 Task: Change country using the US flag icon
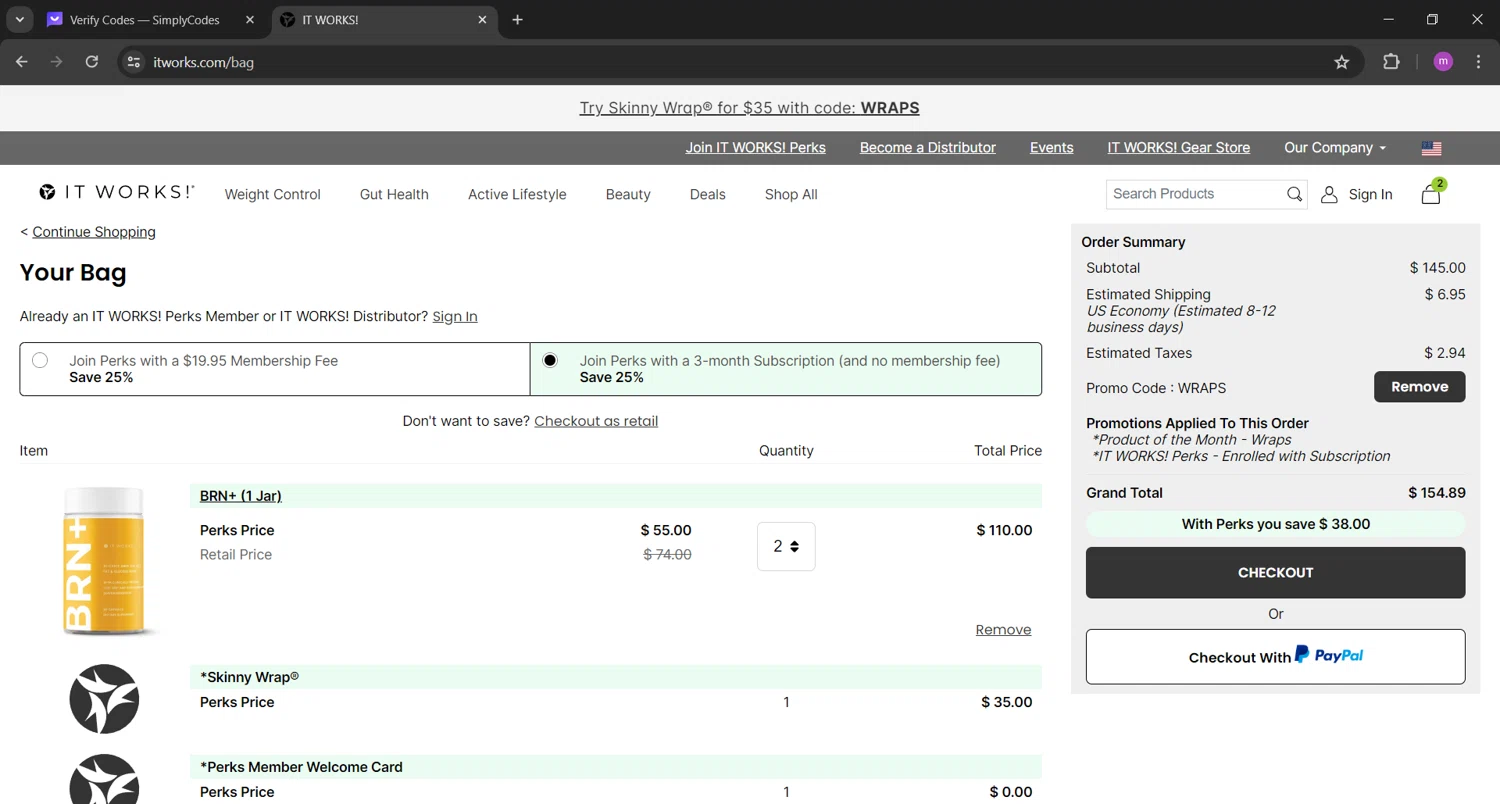[x=1431, y=148]
